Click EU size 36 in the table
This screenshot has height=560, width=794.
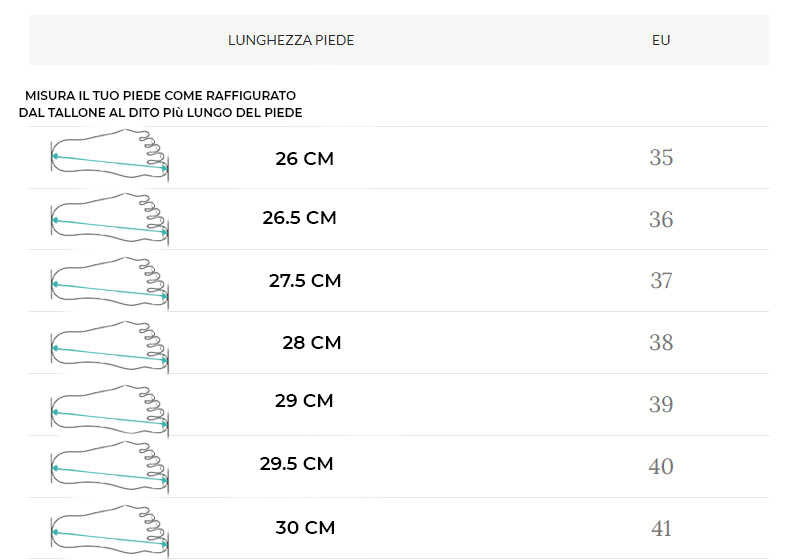tap(661, 220)
